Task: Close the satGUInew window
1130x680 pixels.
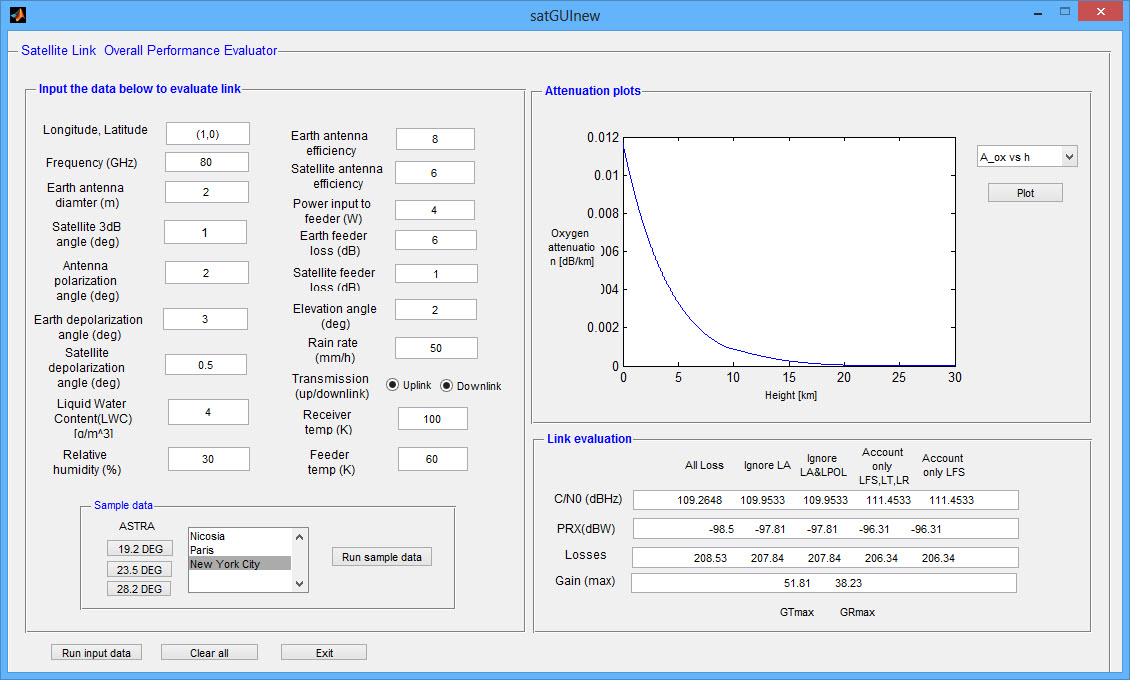Action: 1100,12
